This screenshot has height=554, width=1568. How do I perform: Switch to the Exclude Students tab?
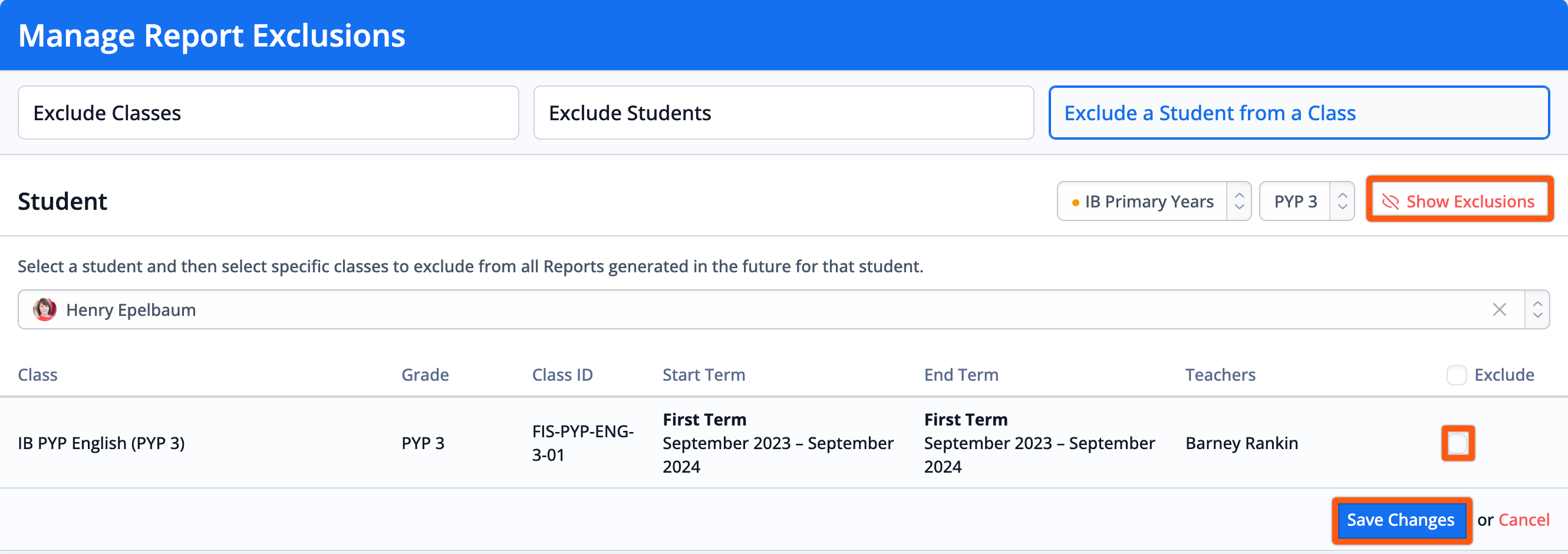(x=784, y=113)
